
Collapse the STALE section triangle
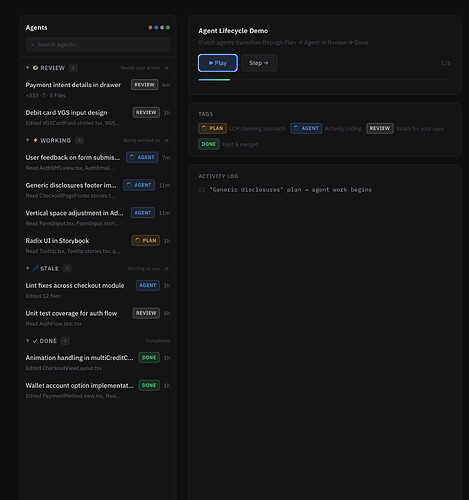tap(28, 268)
